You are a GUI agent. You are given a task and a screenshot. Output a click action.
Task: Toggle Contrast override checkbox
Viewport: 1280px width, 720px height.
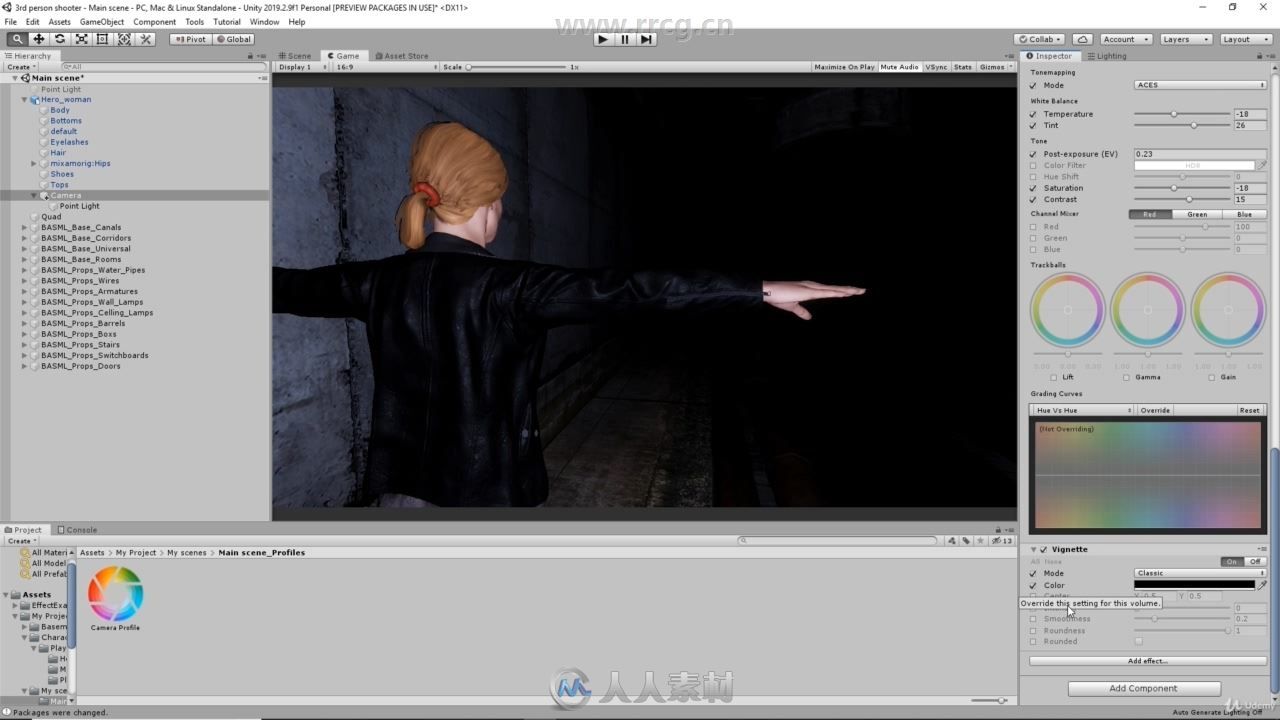pos(1034,199)
